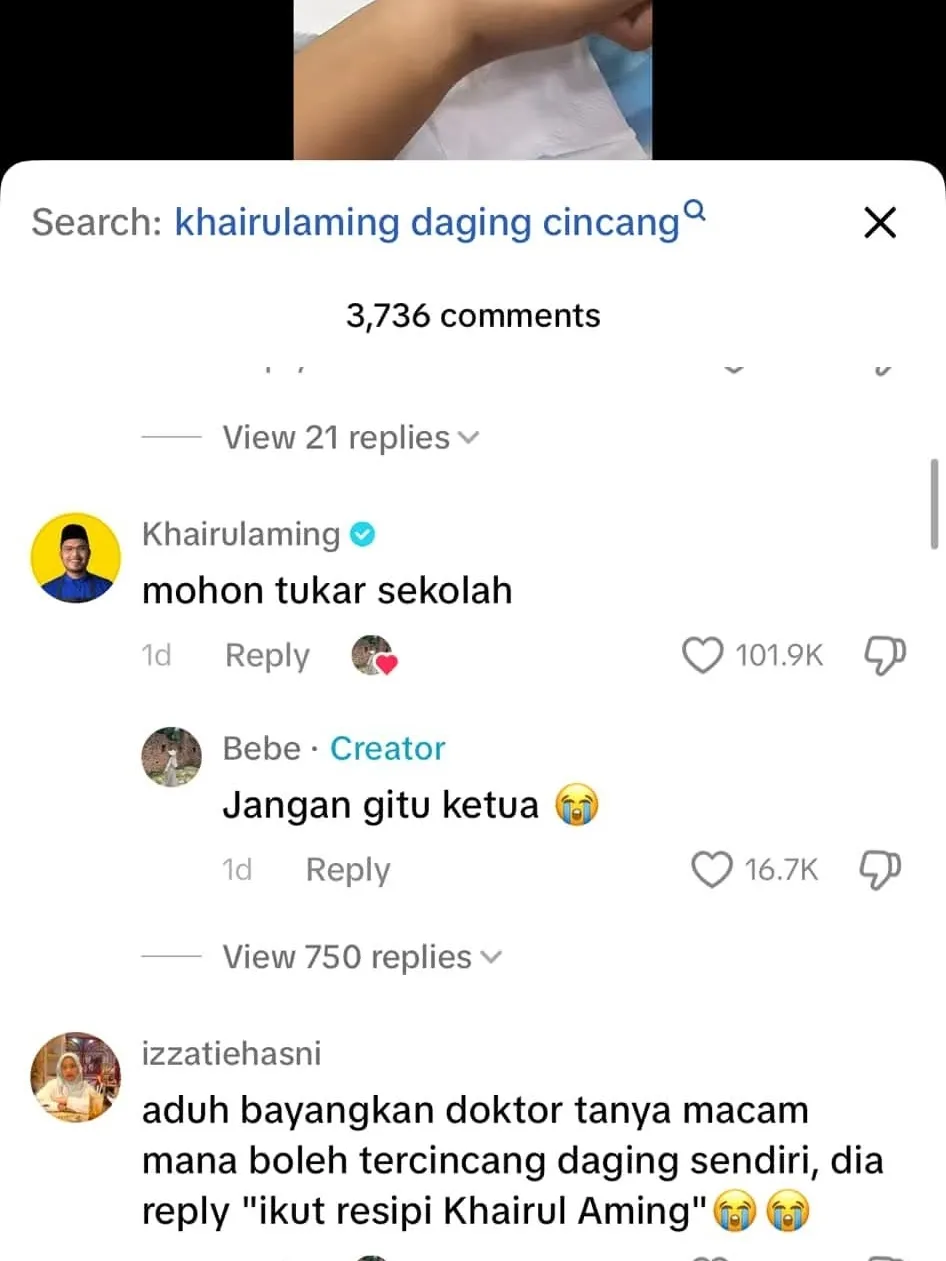
Task: Click the chevron beside View 750 replies
Action: click(x=490, y=958)
